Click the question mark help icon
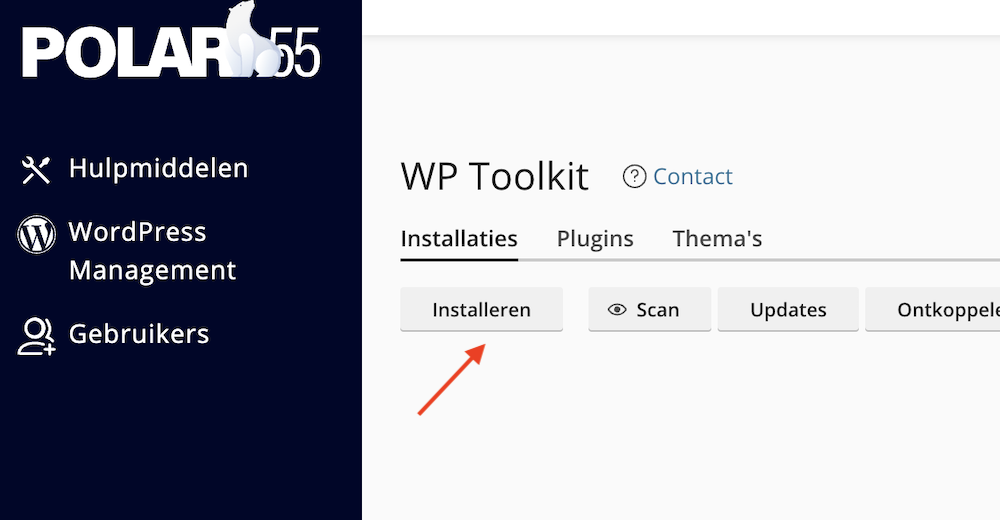1000x520 pixels. (634, 177)
